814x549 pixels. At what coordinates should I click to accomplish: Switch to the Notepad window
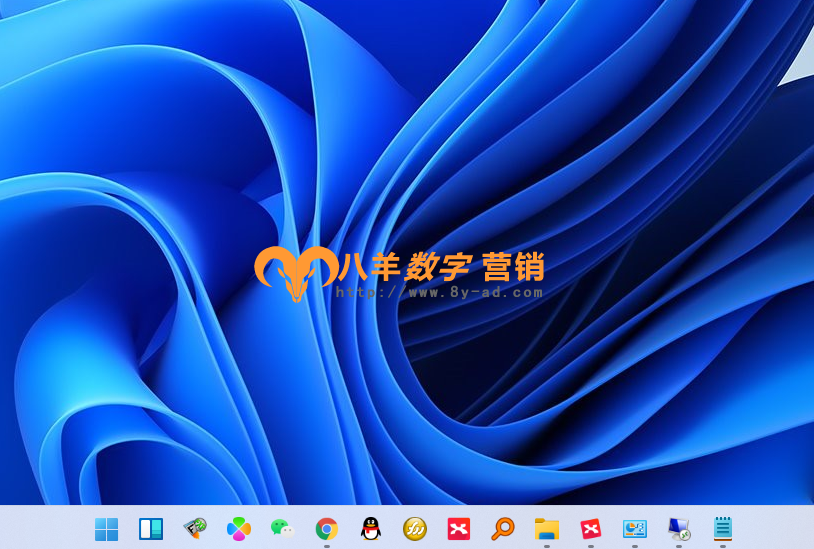(723, 529)
